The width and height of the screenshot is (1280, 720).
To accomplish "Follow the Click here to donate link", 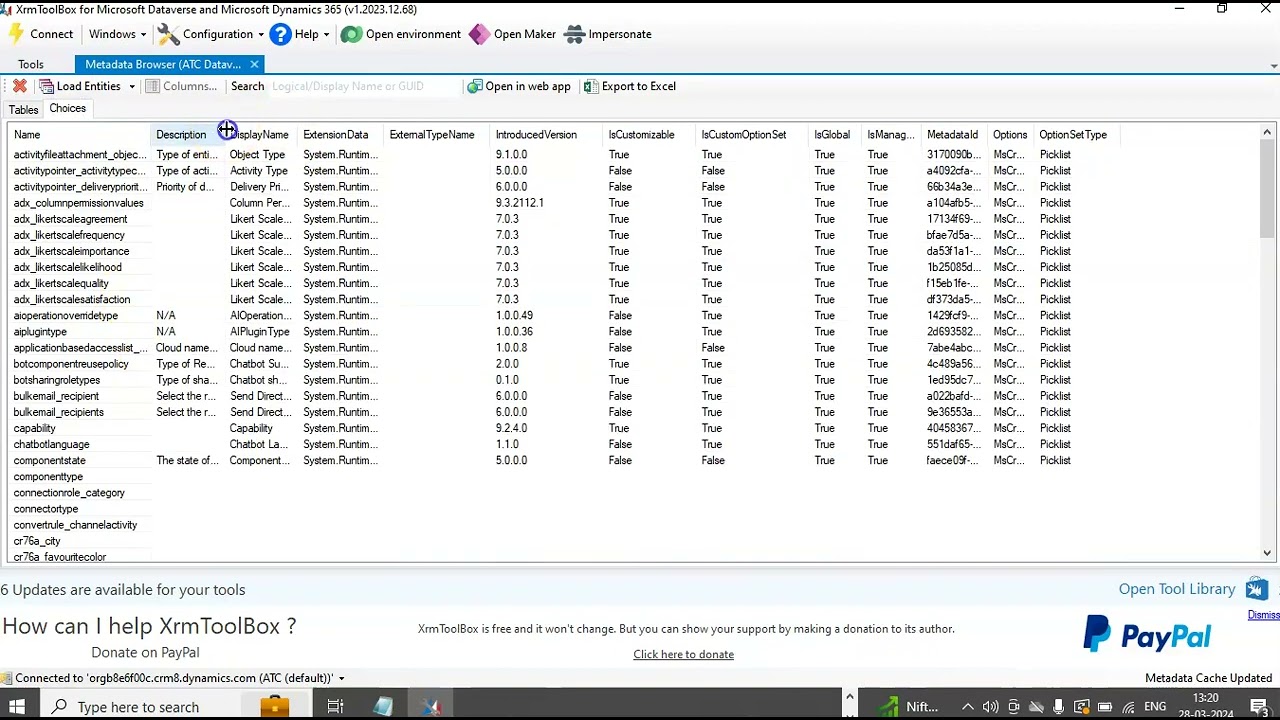I will [683, 654].
